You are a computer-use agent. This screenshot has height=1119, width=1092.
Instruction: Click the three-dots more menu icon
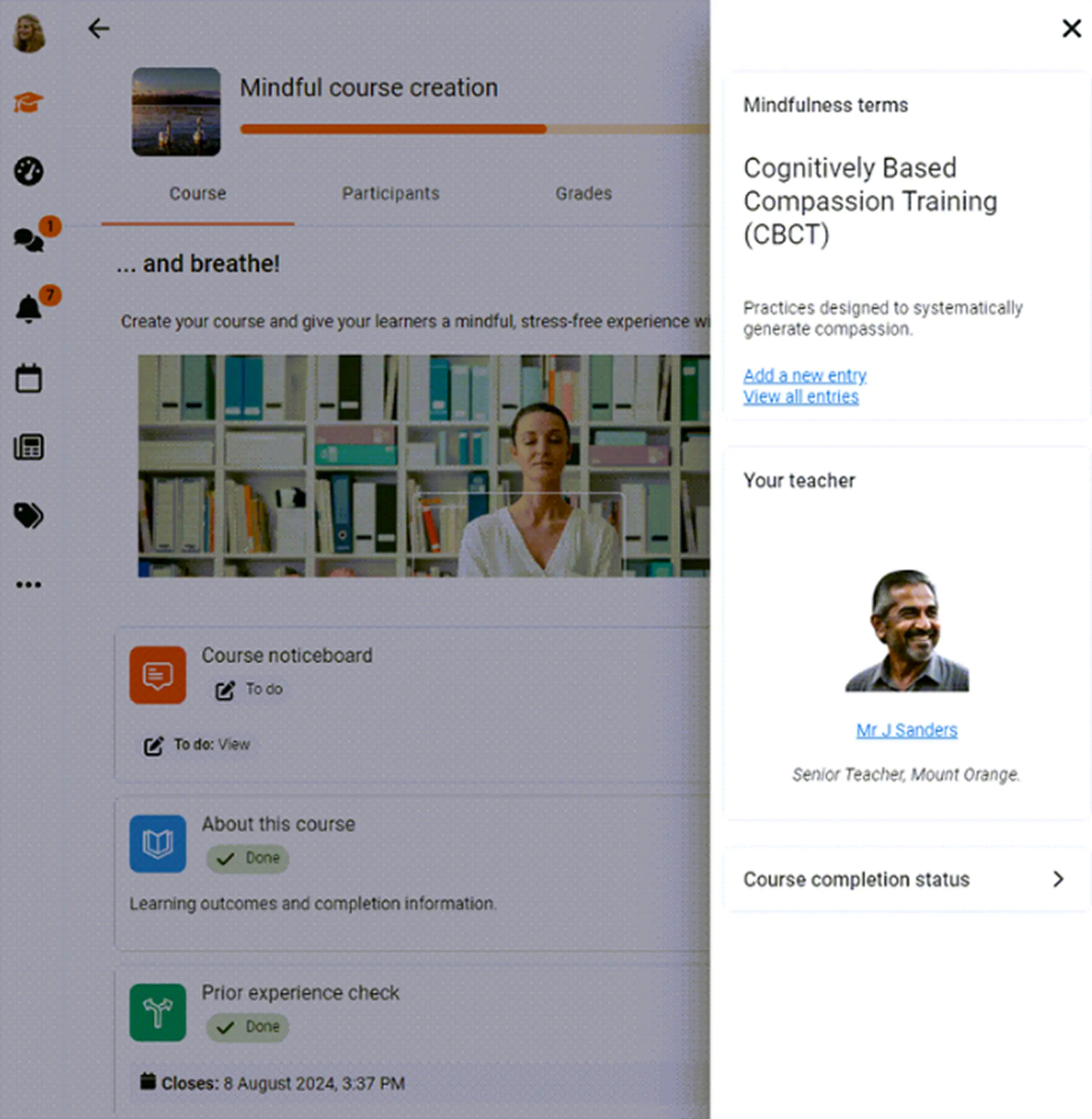[28, 585]
